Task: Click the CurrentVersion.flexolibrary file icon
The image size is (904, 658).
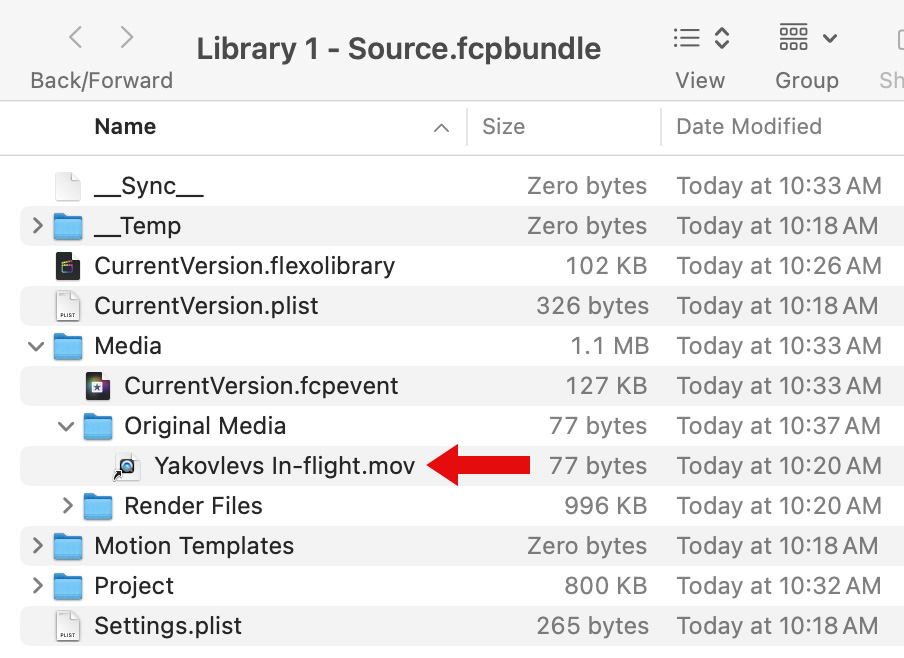Action: pos(67,266)
